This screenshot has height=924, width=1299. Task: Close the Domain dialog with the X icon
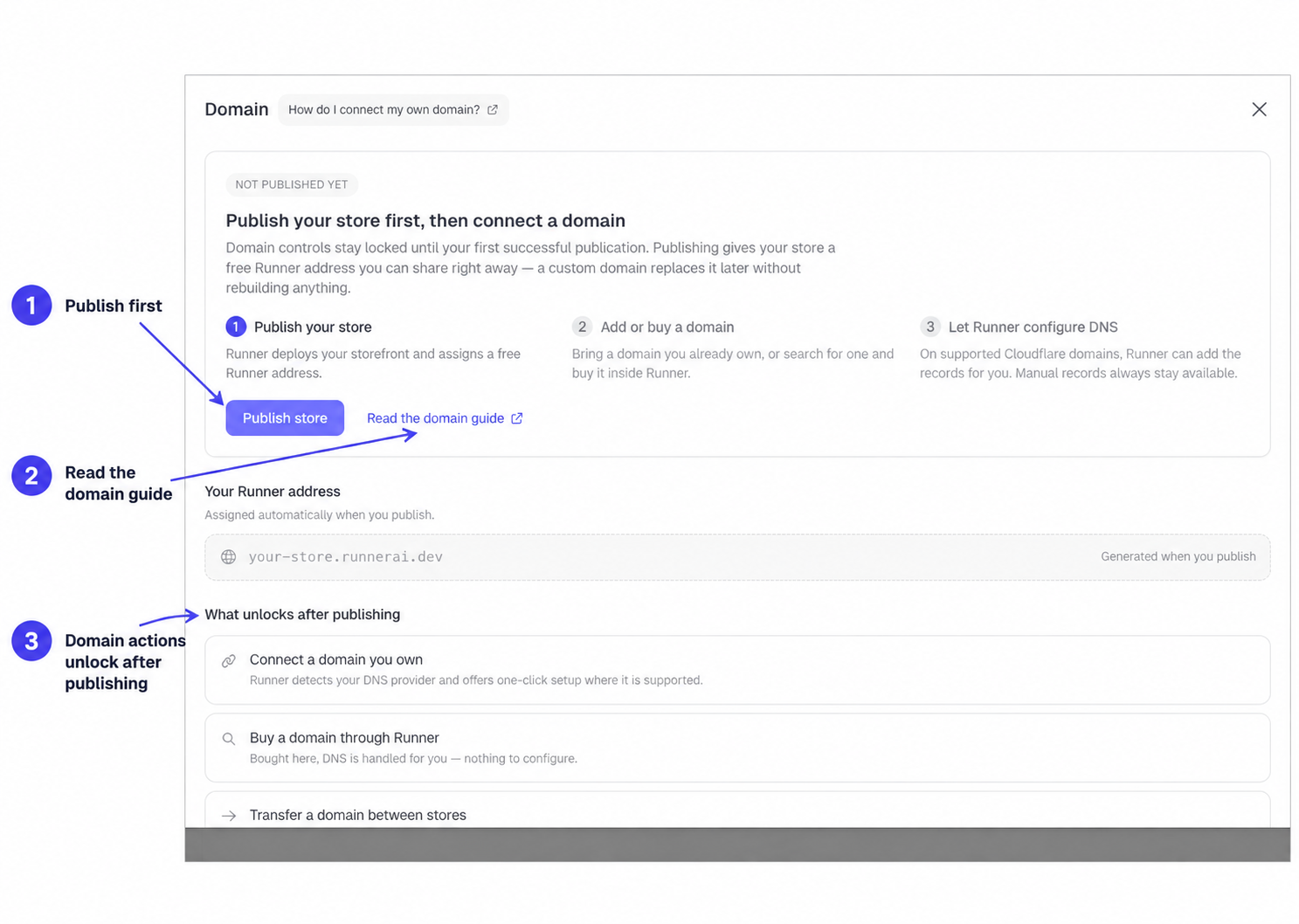[x=1259, y=109]
